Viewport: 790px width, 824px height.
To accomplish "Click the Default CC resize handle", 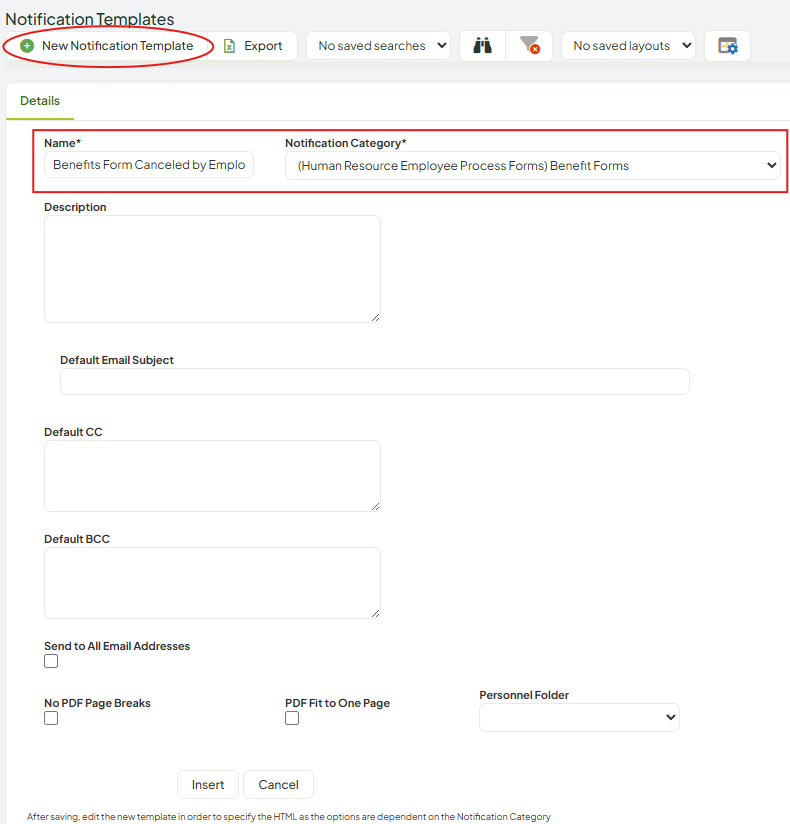I will click(375, 507).
